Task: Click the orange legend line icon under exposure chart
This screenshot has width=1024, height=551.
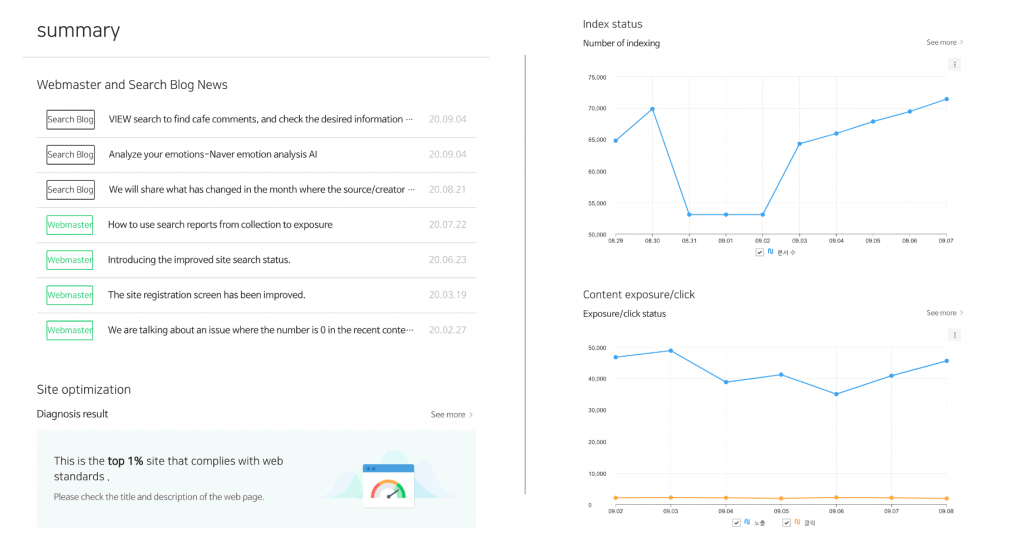Action: (797, 522)
